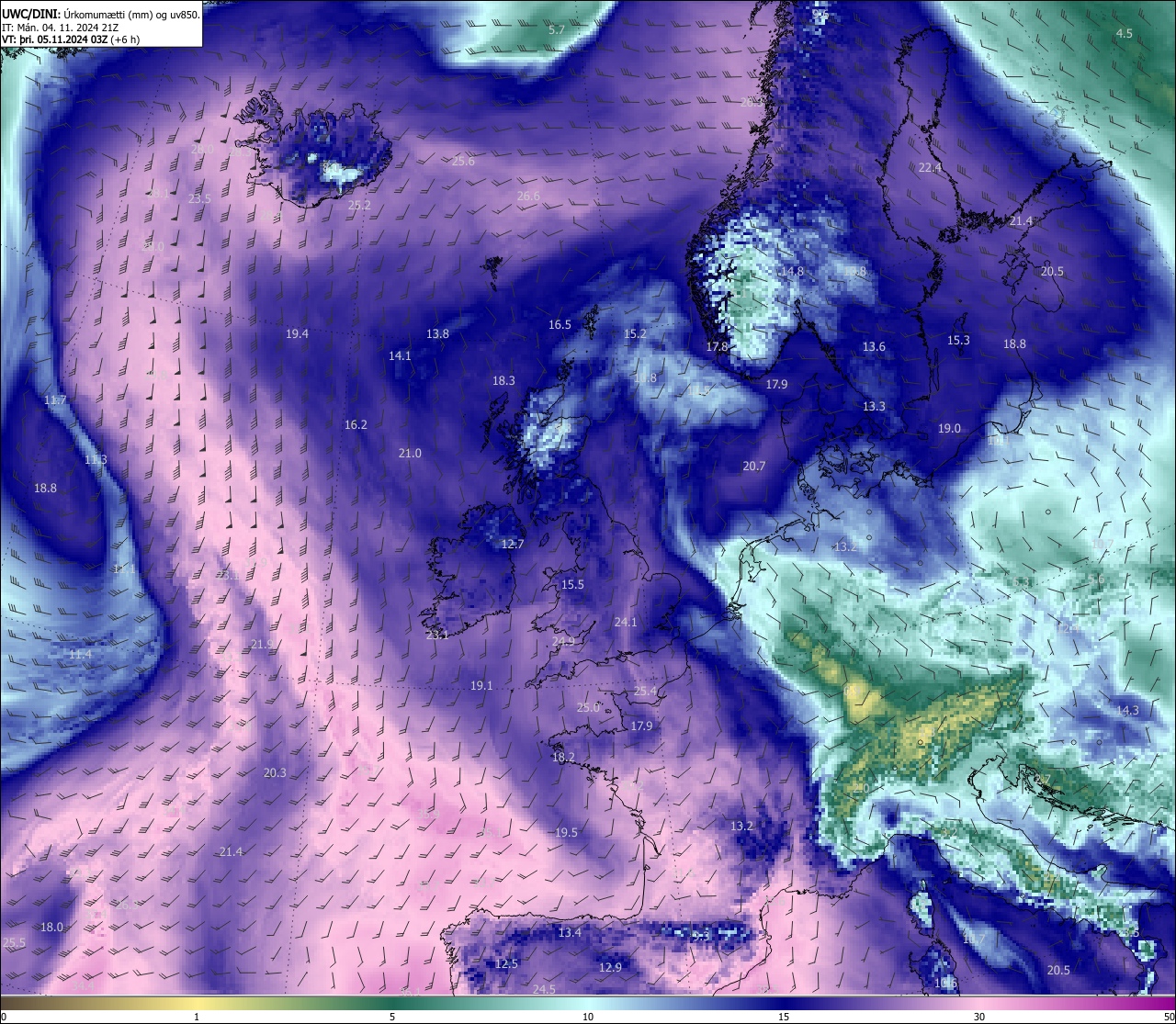Click the 20.3 map value
This screenshot has width=1176, height=1024.
pos(275,773)
